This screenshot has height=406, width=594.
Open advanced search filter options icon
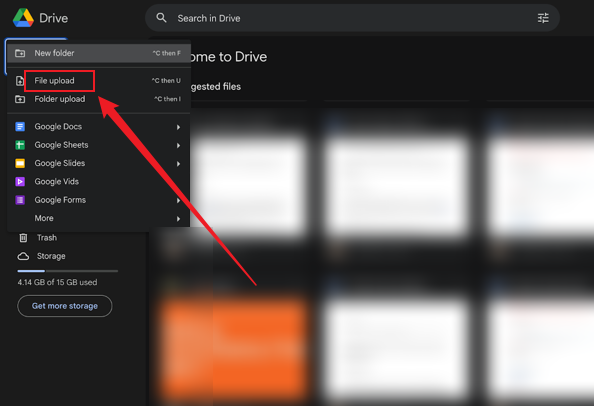click(x=543, y=18)
